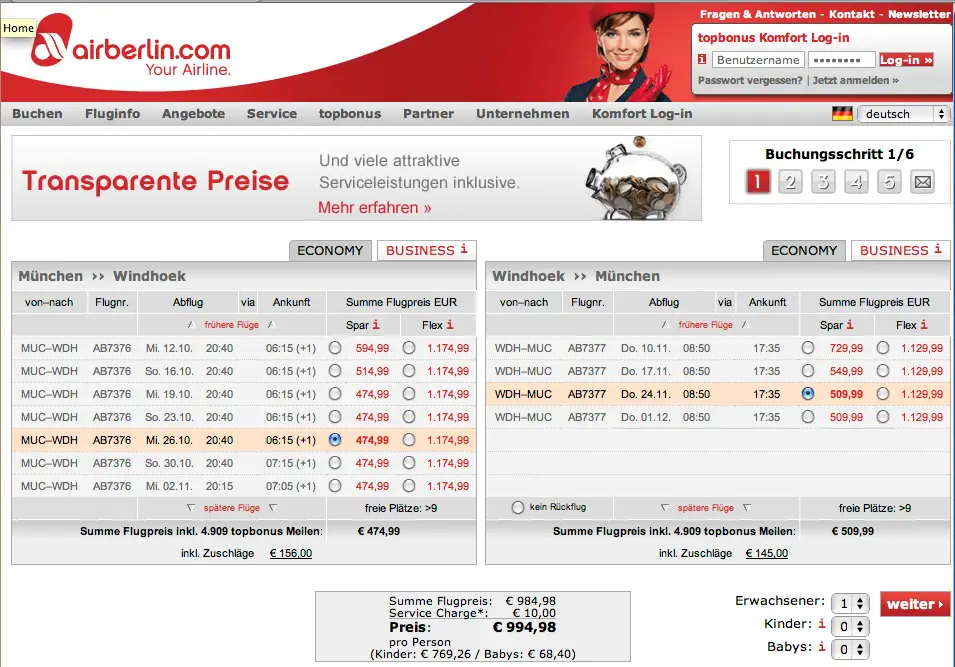The image size is (955, 667).
Task: Go to booking step 4 icon
Action: pos(856,182)
